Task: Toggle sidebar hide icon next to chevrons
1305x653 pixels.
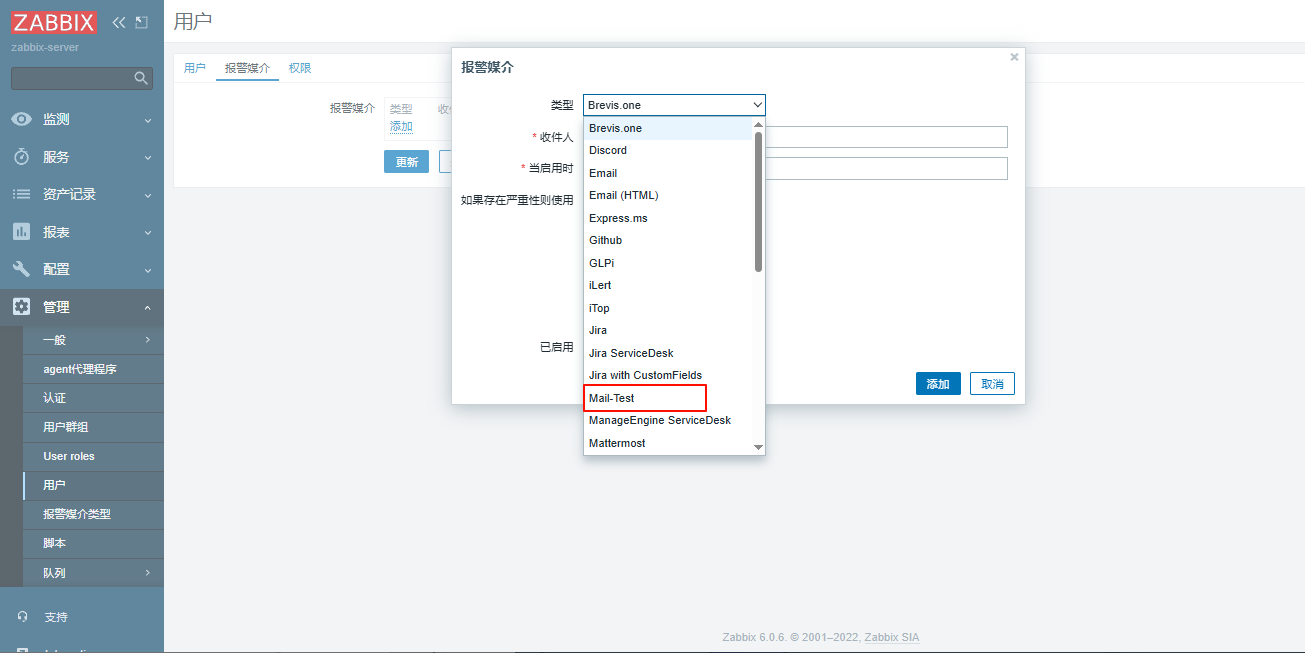Action: tap(141, 22)
